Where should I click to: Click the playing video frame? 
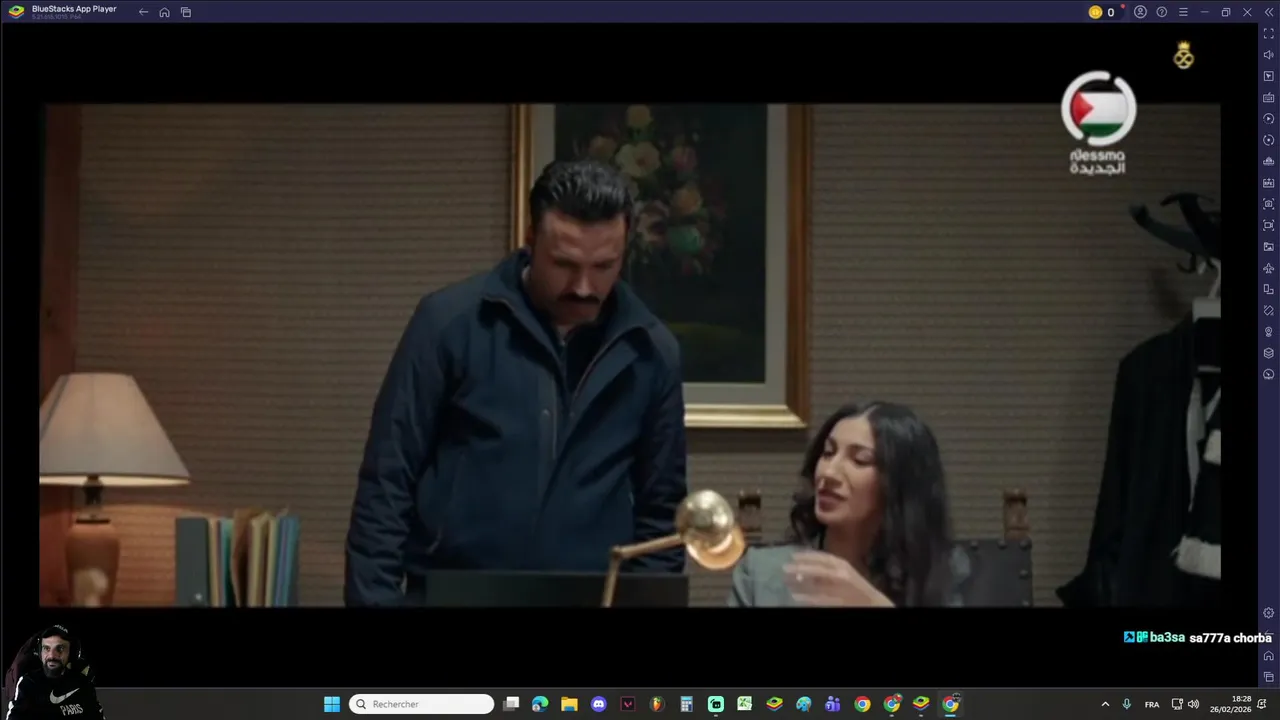coord(630,355)
